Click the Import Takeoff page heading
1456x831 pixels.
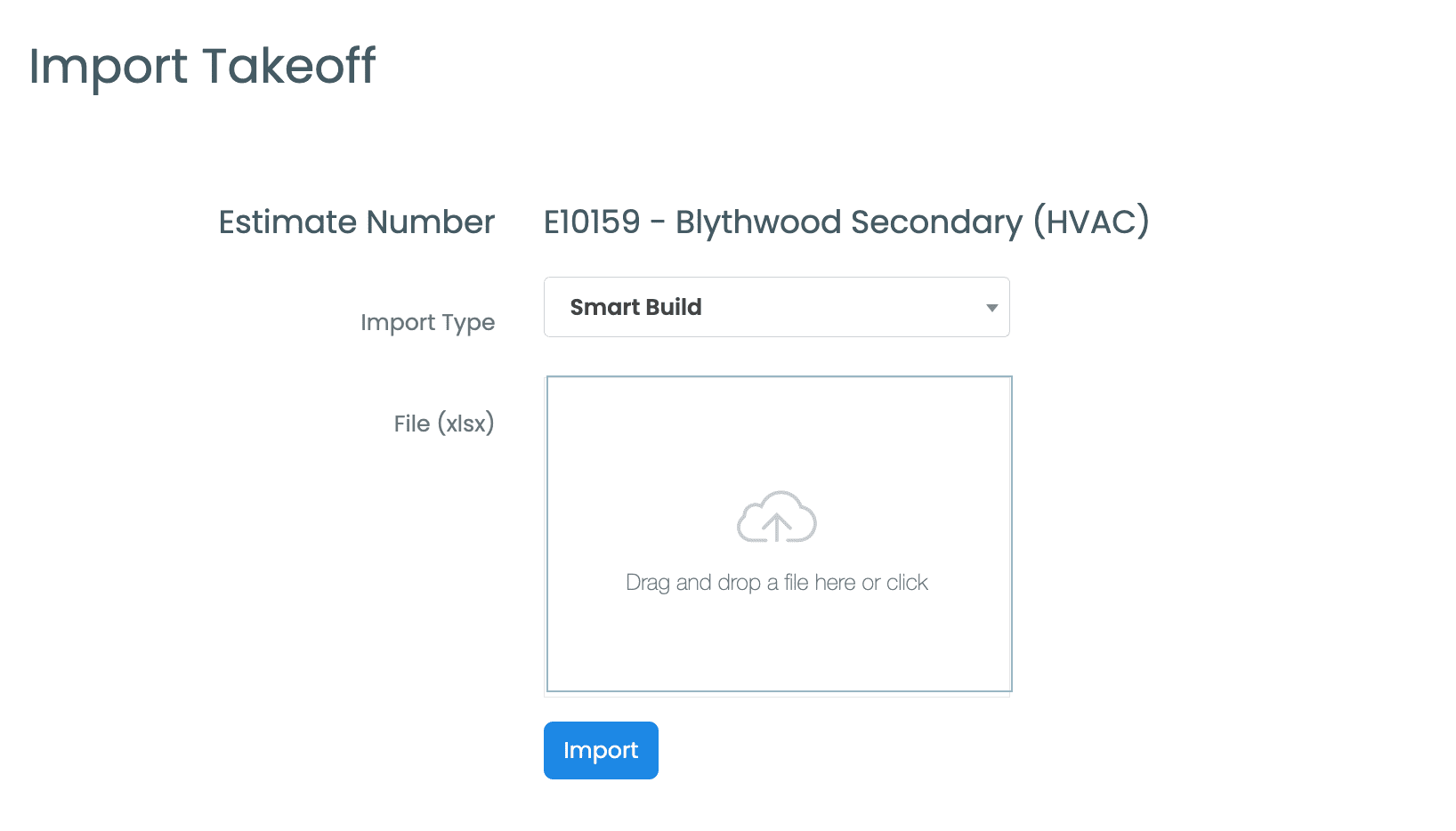(x=202, y=66)
